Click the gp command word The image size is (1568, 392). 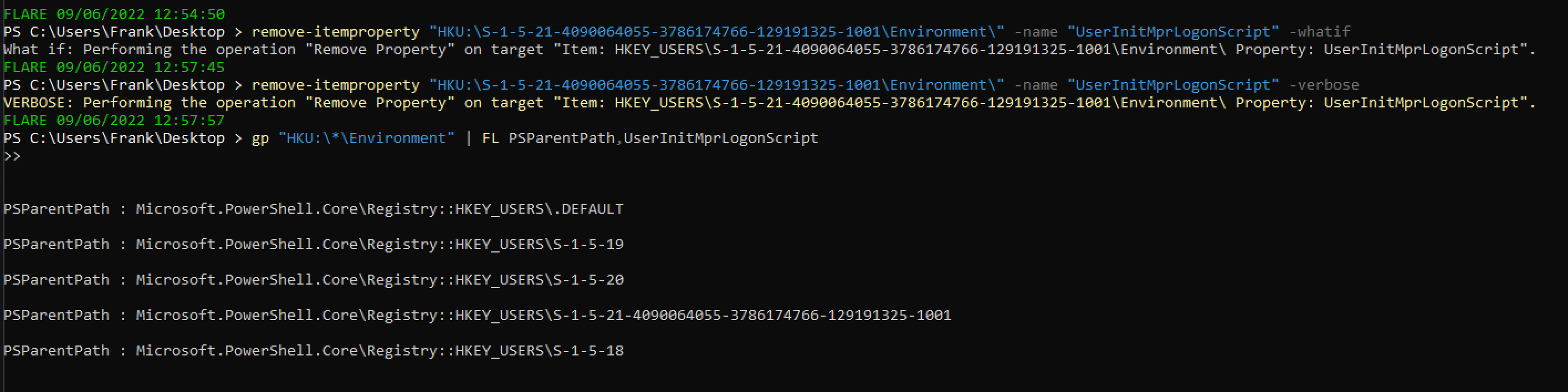[x=260, y=138]
